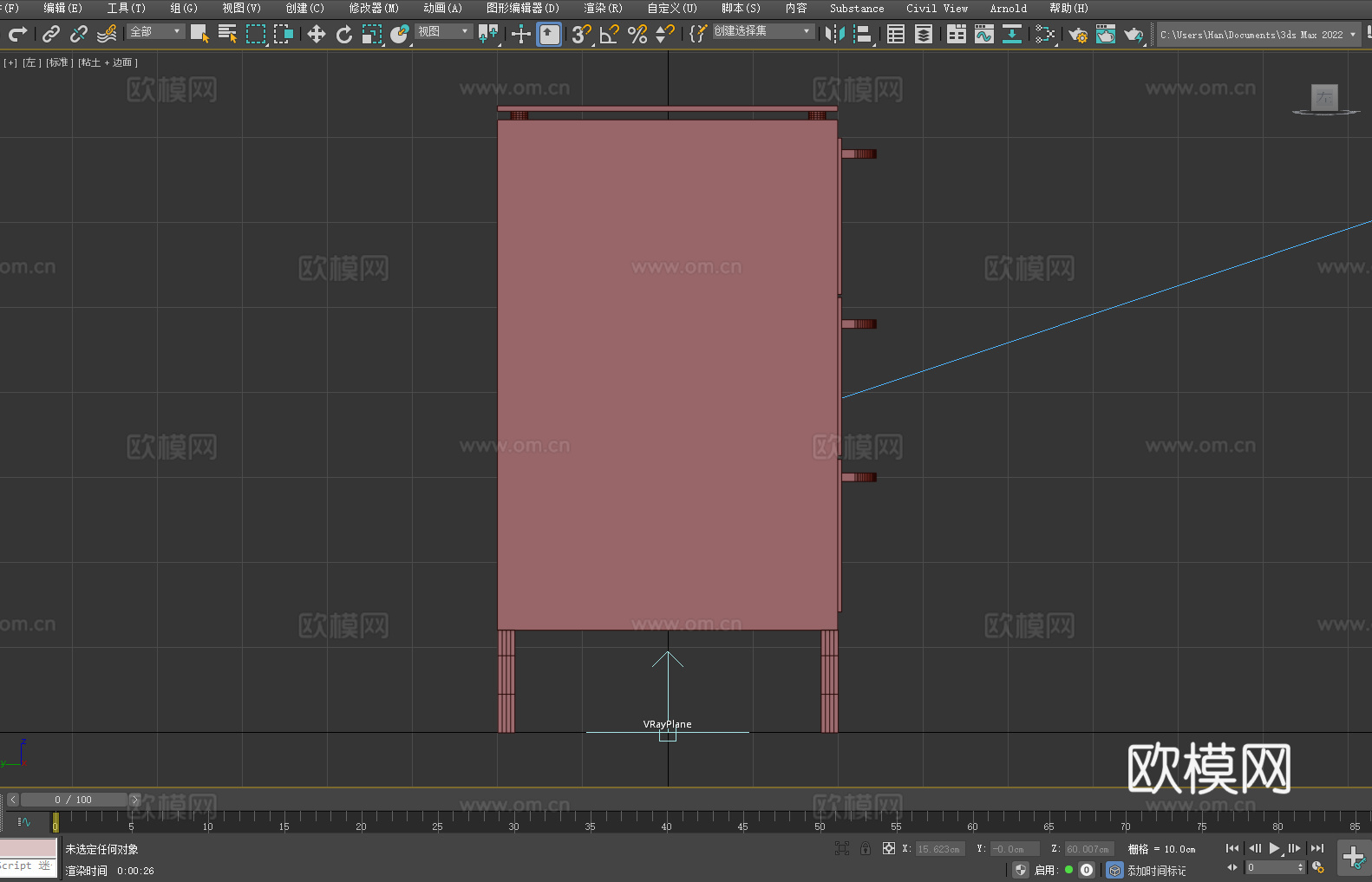Show the Ribbon toggle icon
Image resolution: width=1372 pixels, height=882 pixels.
pos(957,34)
